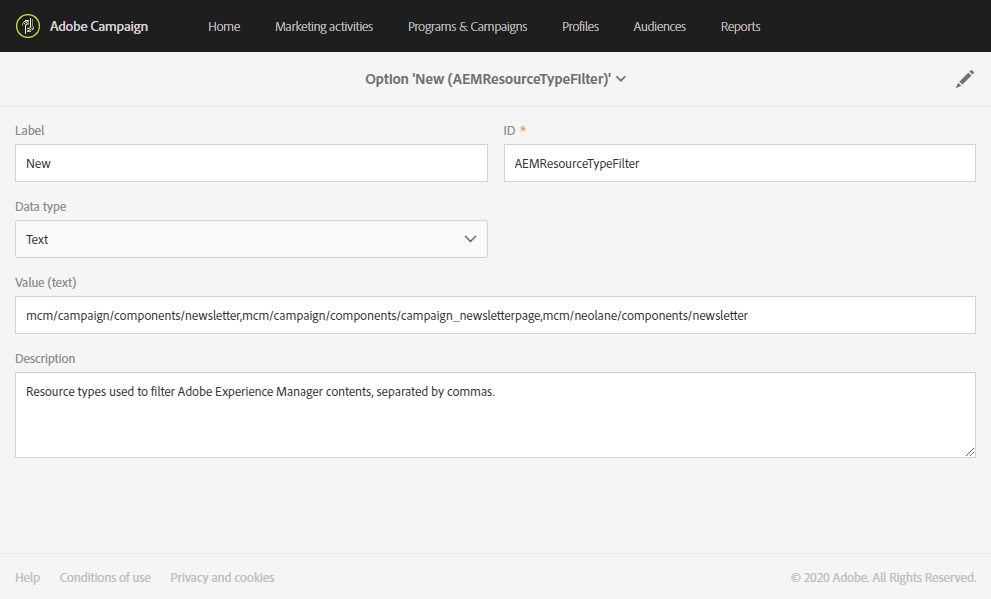Focus the ID input field

[x=739, y=163]
